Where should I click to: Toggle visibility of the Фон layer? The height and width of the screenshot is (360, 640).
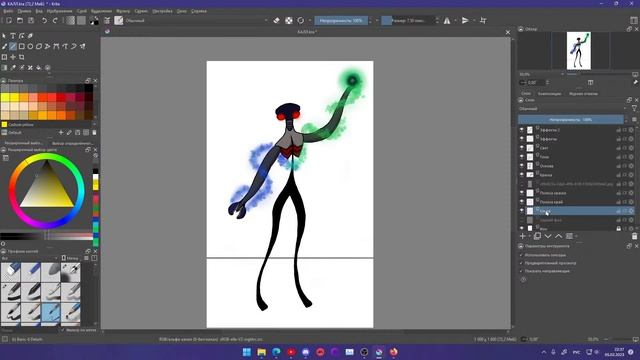click(x=522, y=228)
